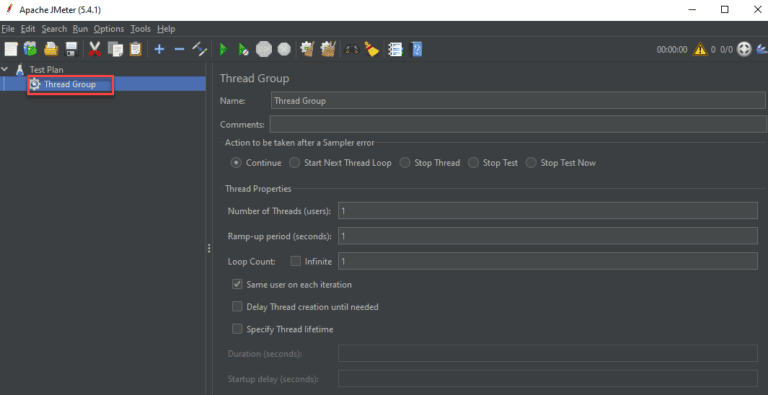Image resolution: width=768 pixels, height=395 pixels.
Task: Collapse the Test Plan tree node
Action: [5, 70]
